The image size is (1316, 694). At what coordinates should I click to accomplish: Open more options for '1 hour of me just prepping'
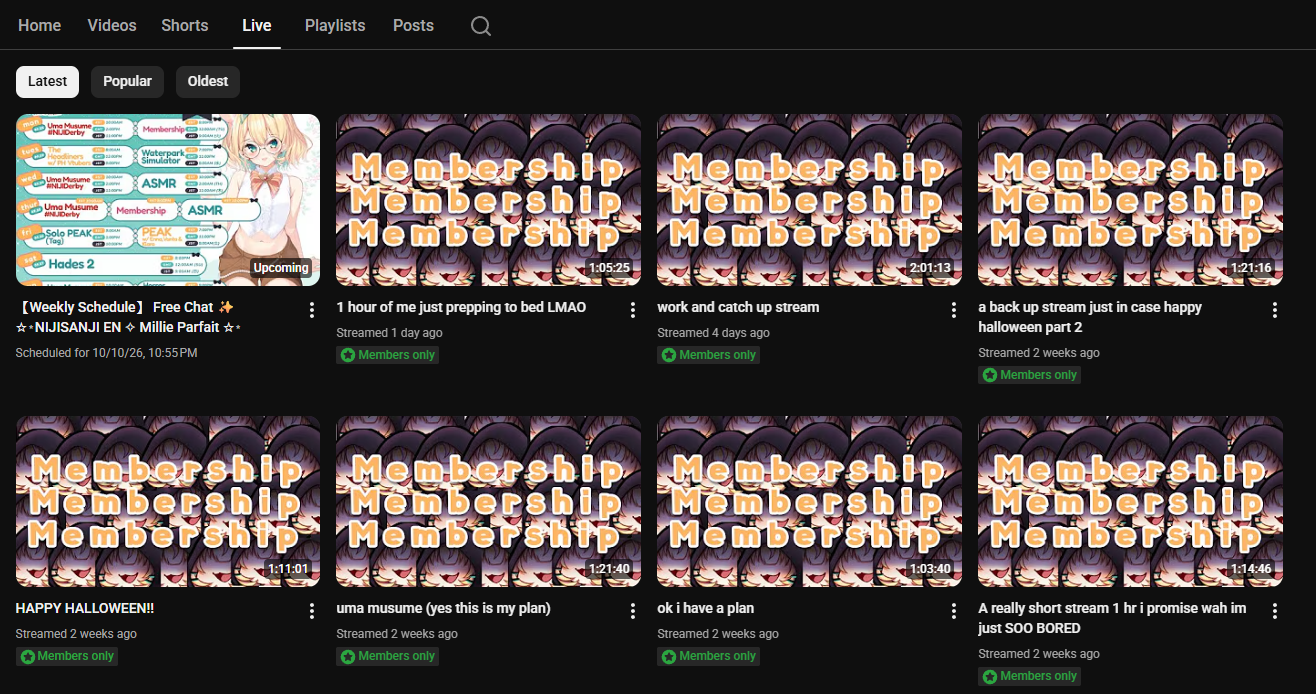point(633,310)
